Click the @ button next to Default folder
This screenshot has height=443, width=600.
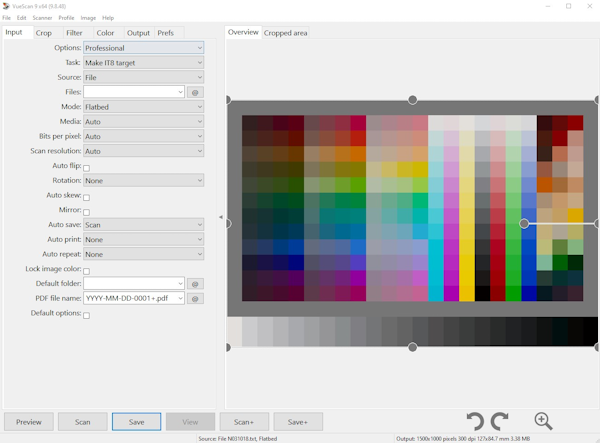(x=195, y=284)
